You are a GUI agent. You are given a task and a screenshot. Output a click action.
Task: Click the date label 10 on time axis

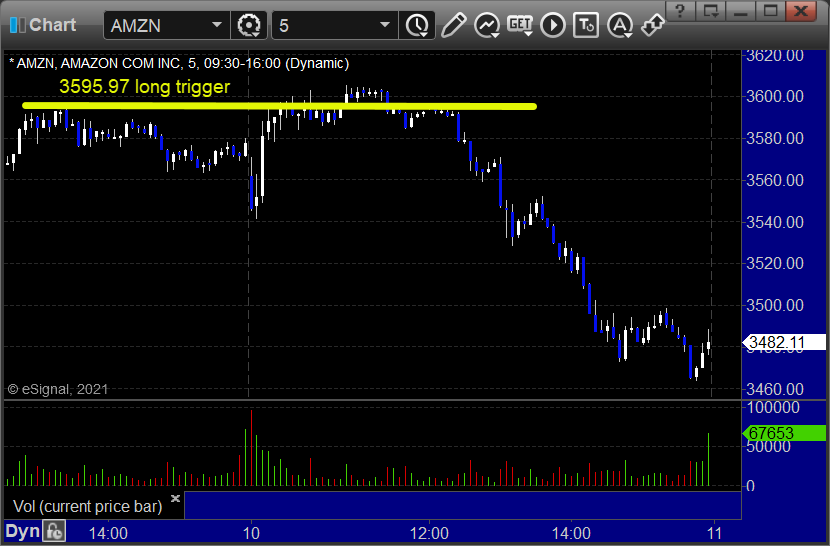251,533
